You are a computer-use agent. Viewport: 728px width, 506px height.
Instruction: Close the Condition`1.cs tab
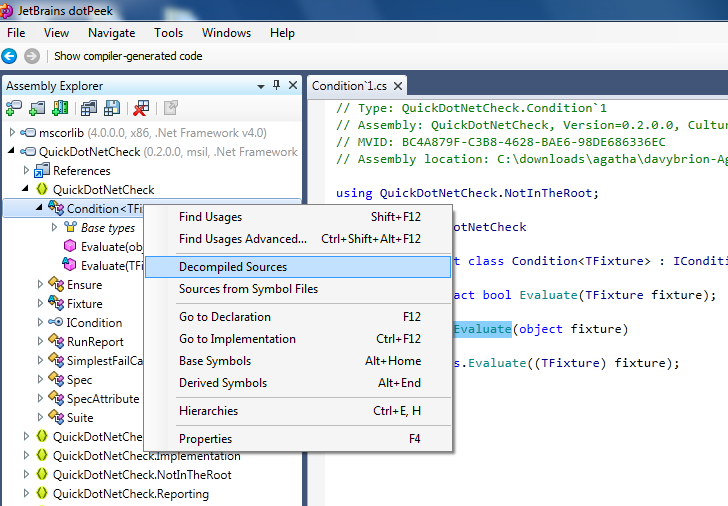click(398, 86)
